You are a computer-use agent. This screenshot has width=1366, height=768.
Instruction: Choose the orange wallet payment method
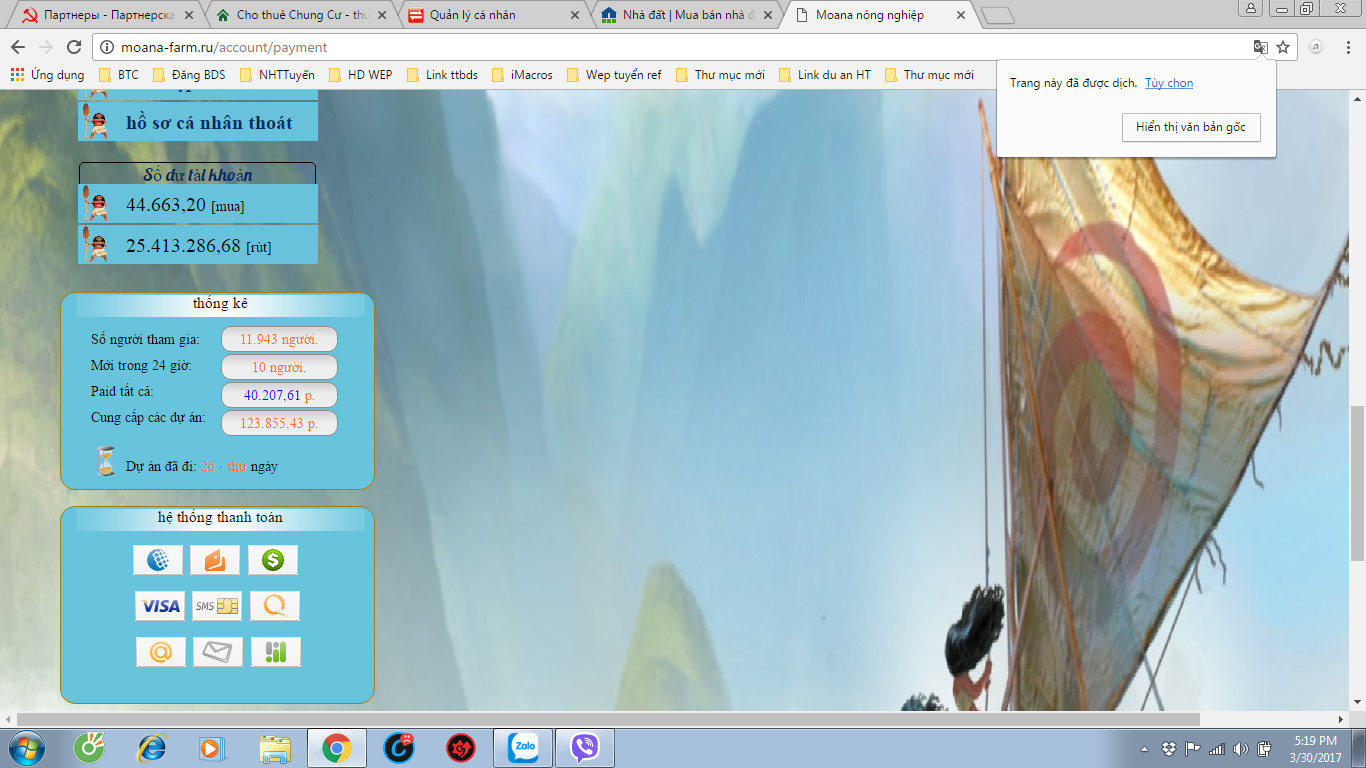[215, 560]
